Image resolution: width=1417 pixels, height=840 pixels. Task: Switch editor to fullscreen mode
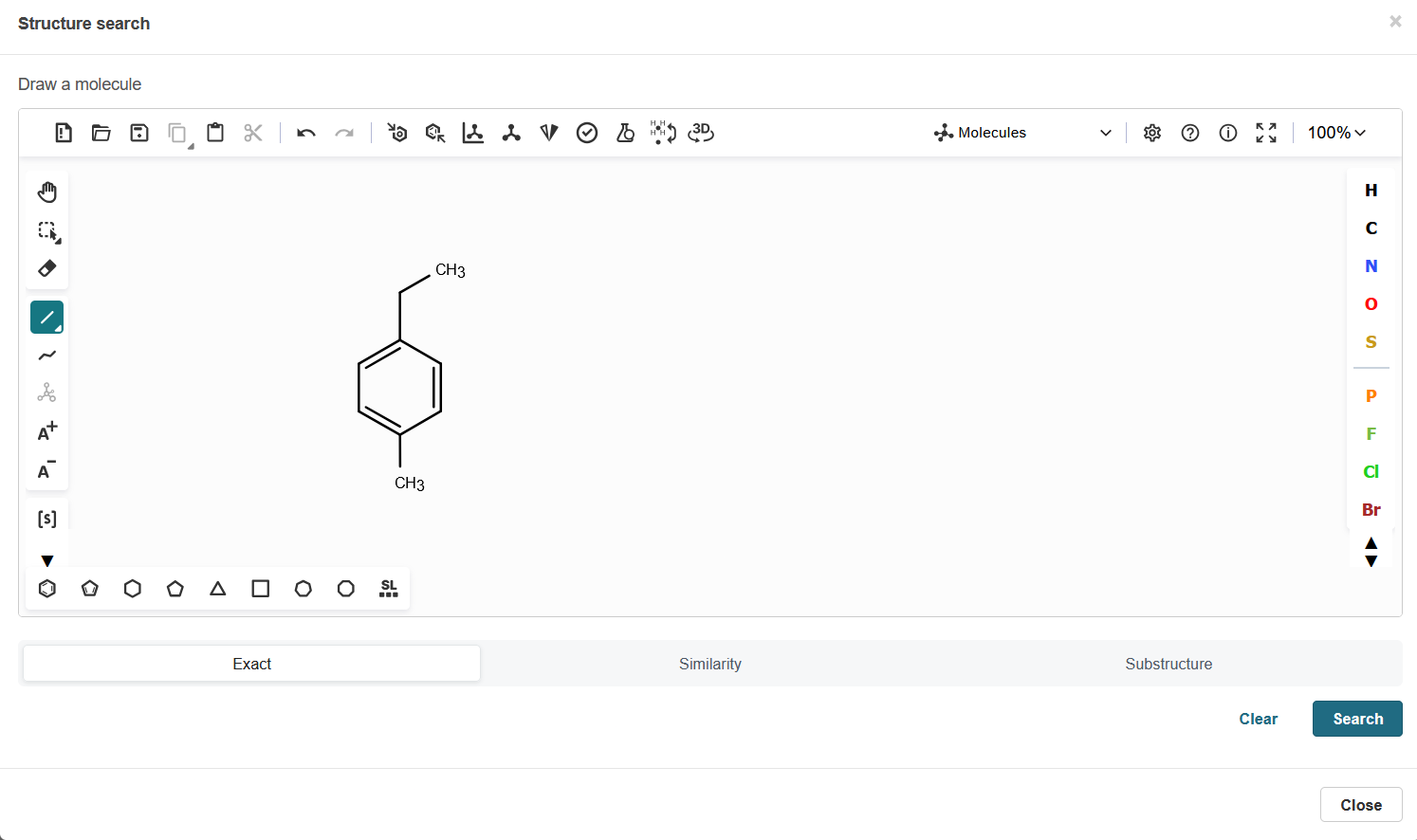click(1266, 133)
